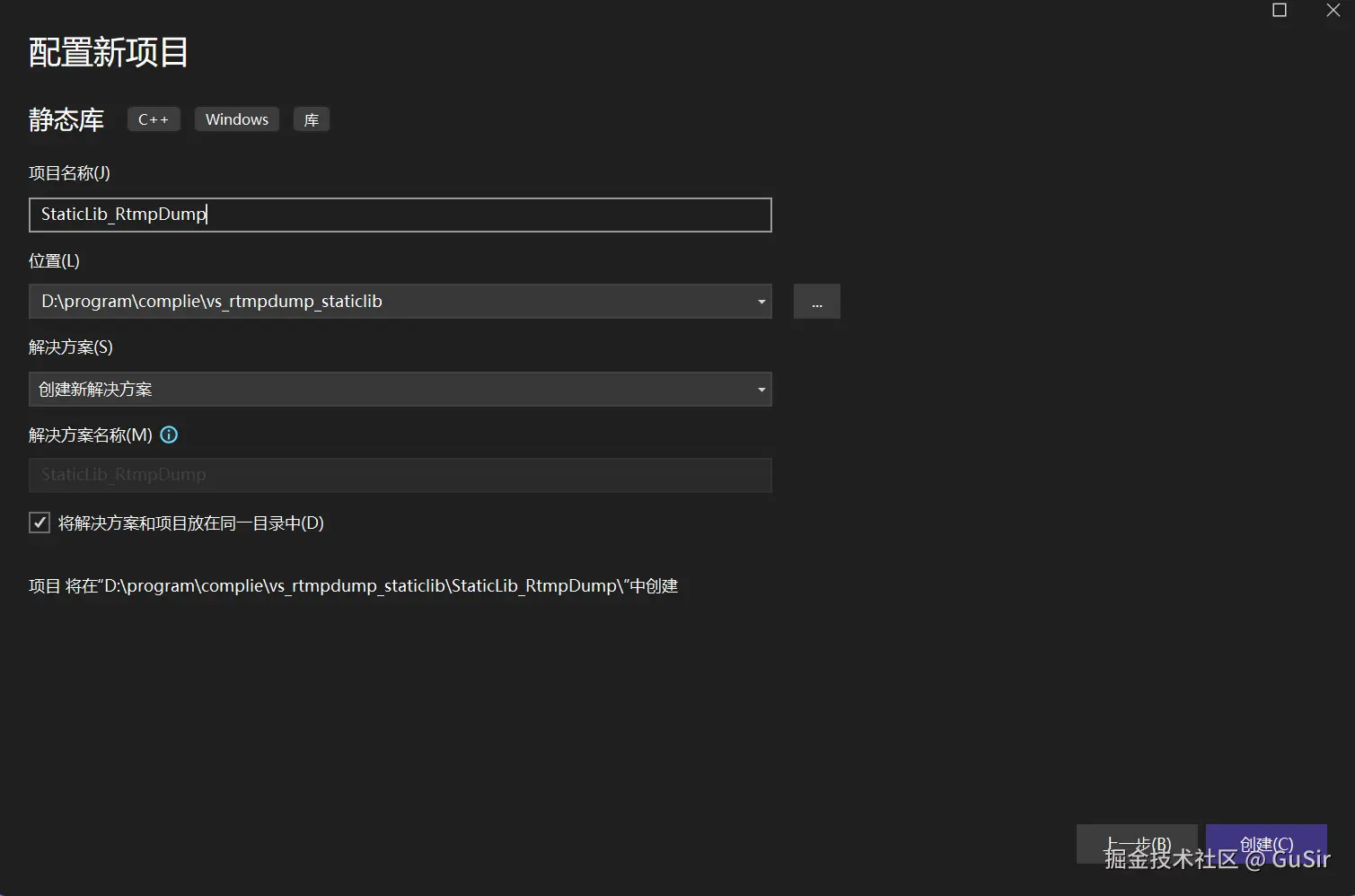Click the 位置(L) label
This screenshot has height=896, width=1355.
[54, 261]
